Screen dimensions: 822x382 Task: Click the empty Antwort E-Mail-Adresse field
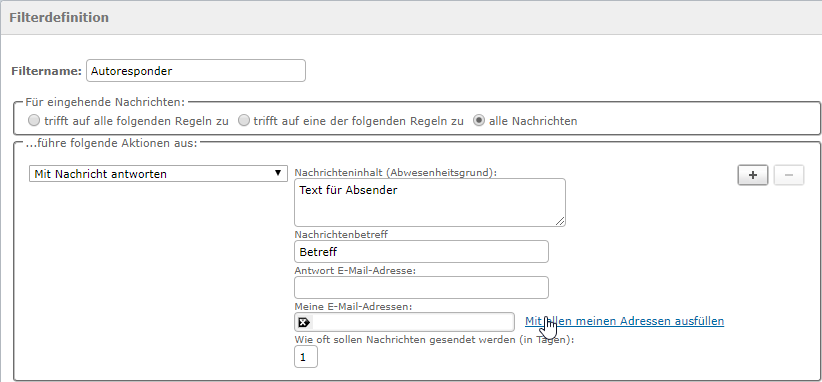pos(421,288)
